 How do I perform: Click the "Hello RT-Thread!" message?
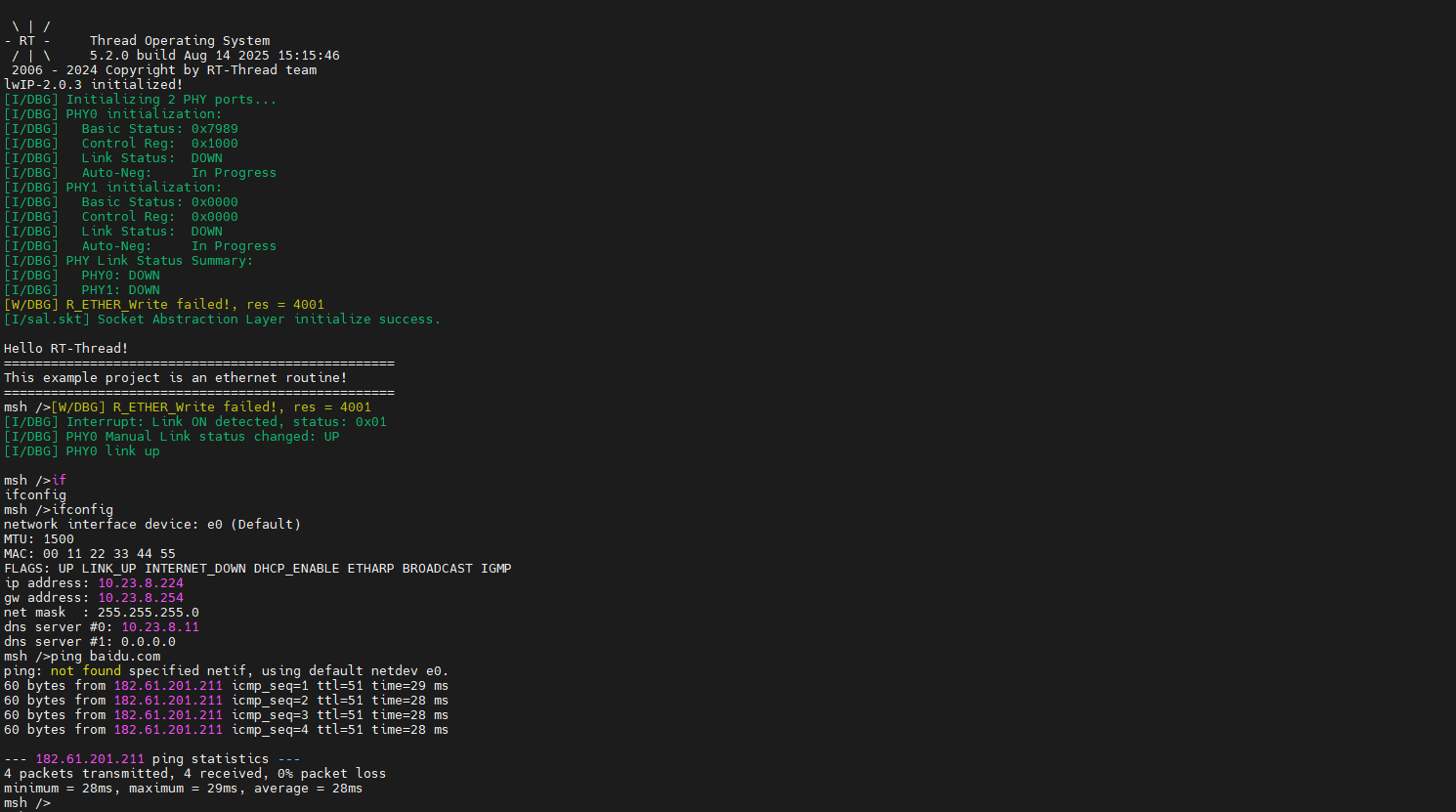click(x=65, y=349)
